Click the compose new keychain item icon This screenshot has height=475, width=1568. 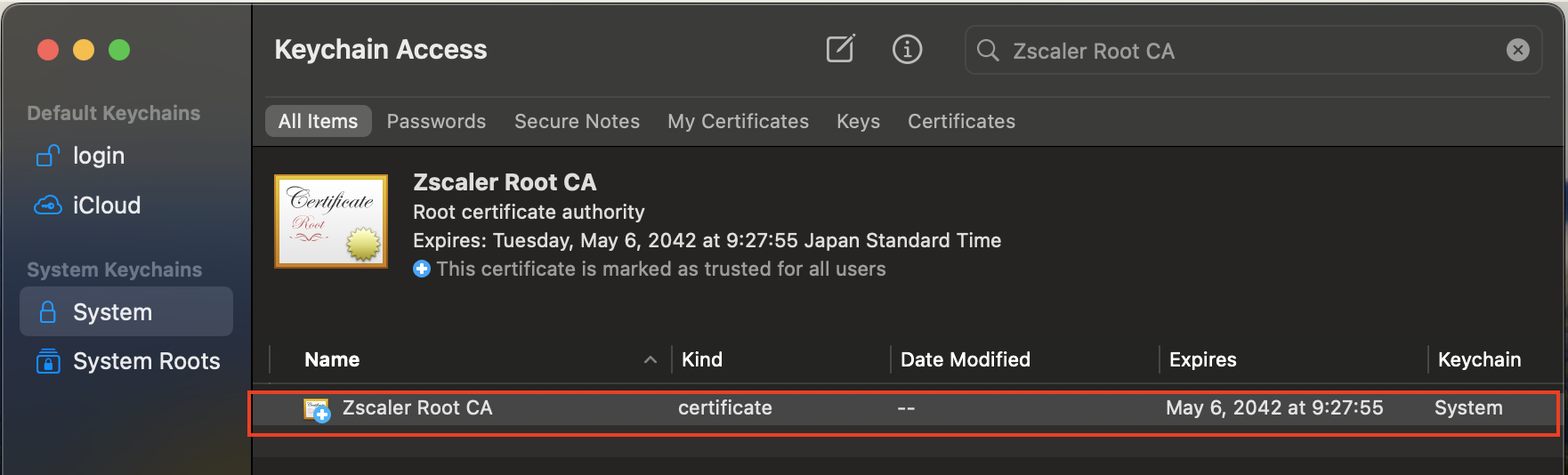[840, 49]
